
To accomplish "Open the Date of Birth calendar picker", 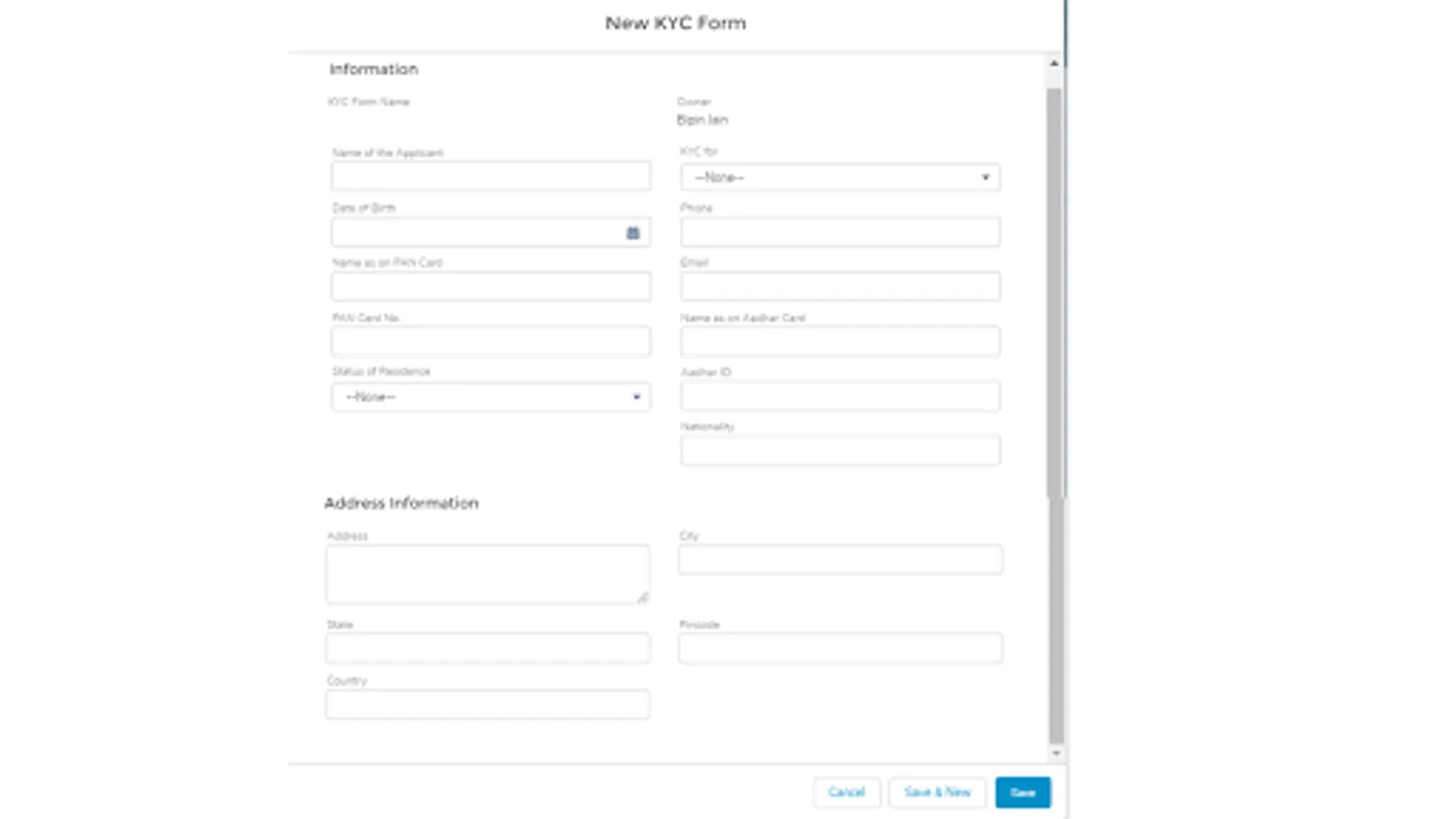I will pyautogui.click(x=632, y=233).
